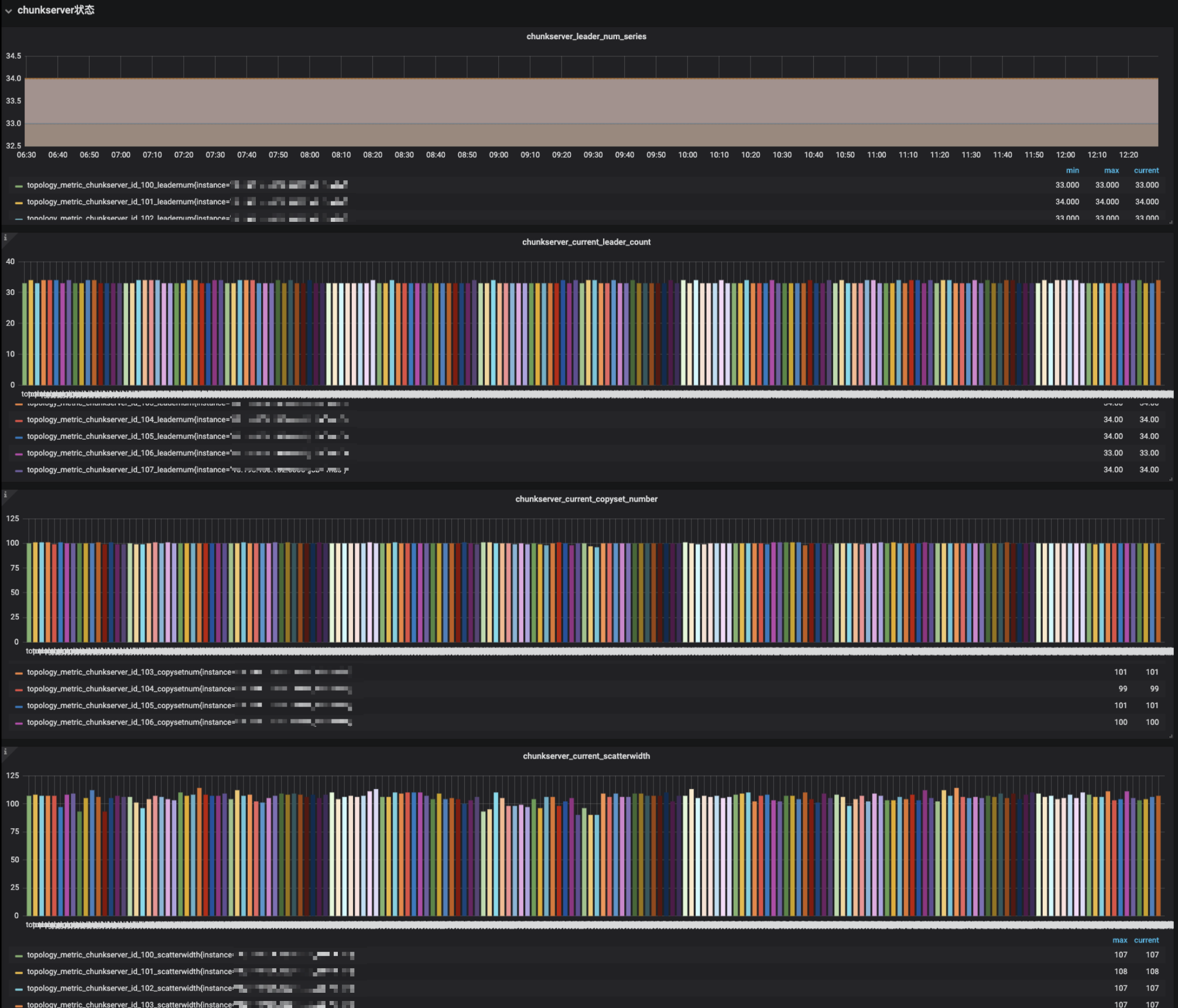Toggle series chunkserver_id_101_leadernum in legend
The width and height of the screenshot is (1178, 1008).
187,201
